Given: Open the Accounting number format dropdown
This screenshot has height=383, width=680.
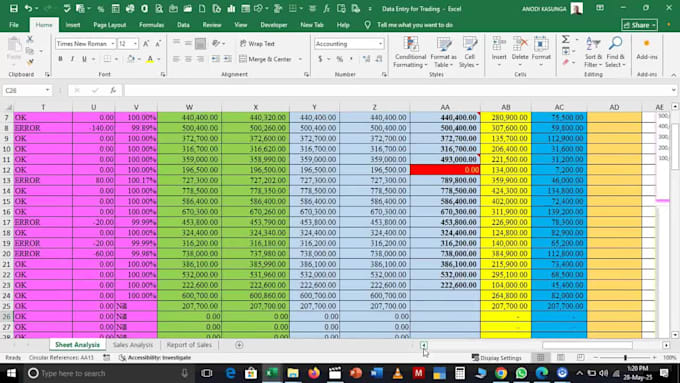Looking at the screenshot, I should [x=380, y=44].
